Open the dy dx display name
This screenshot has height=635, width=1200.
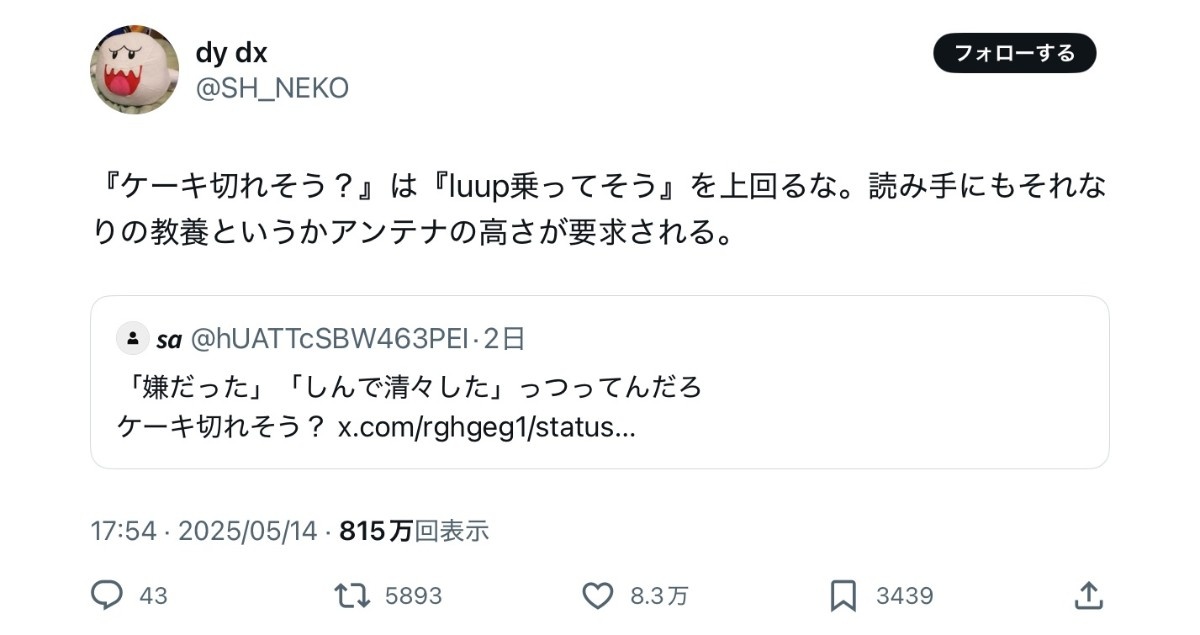point(231,52)
